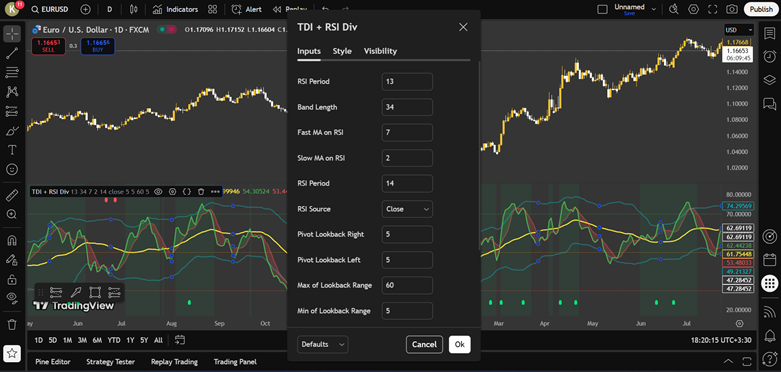Create an Alert from top toolbar

(247, 9)
